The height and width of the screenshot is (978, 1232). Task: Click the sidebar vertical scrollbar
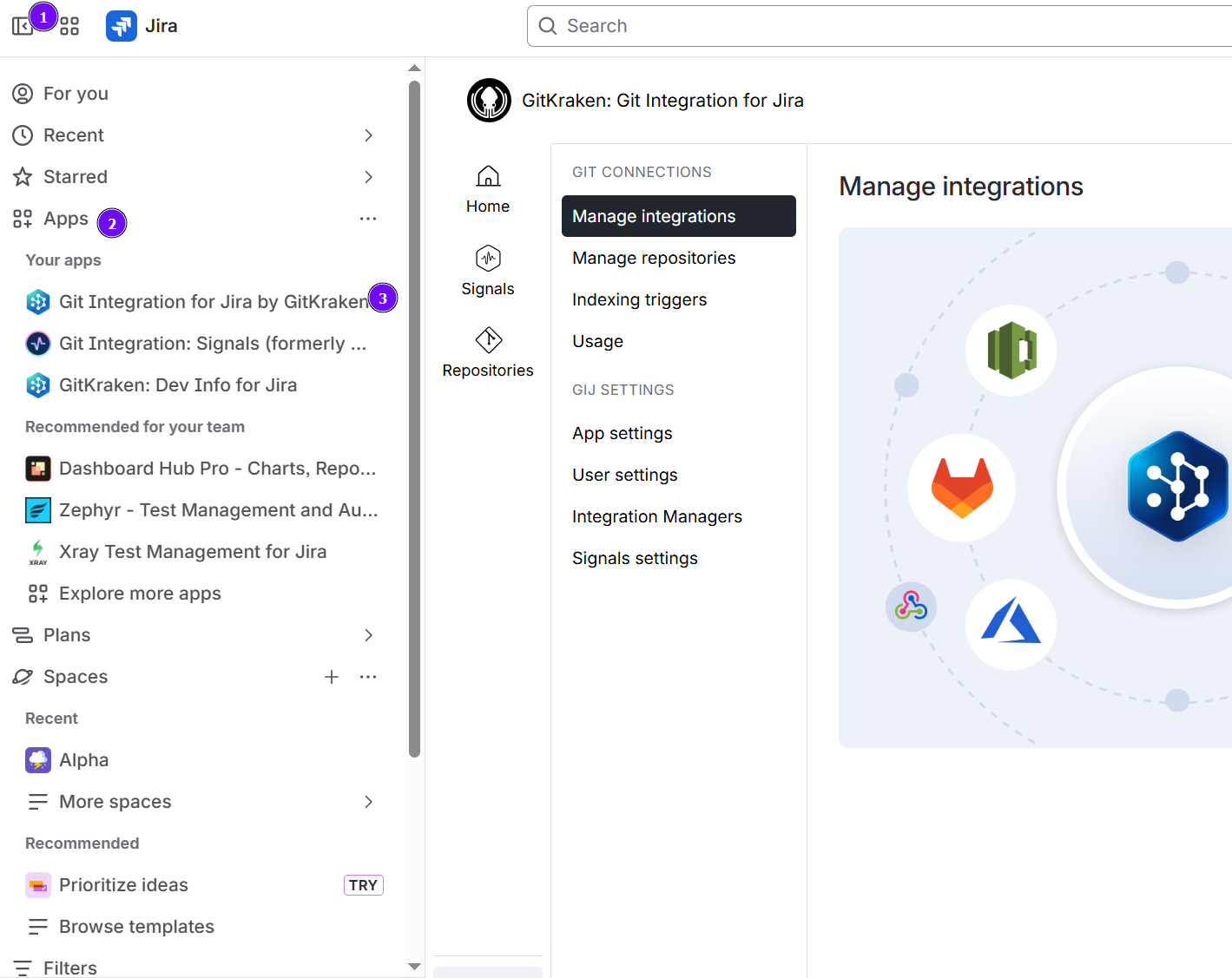(414, 417)
